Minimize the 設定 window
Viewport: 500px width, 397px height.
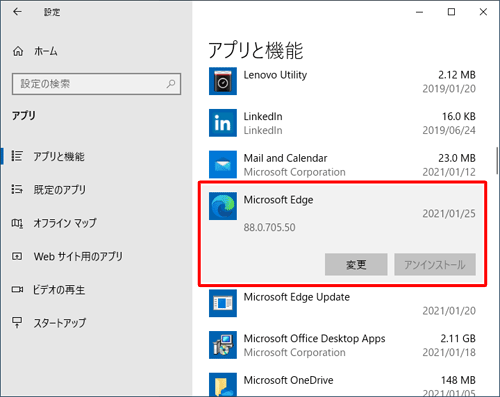420,12
